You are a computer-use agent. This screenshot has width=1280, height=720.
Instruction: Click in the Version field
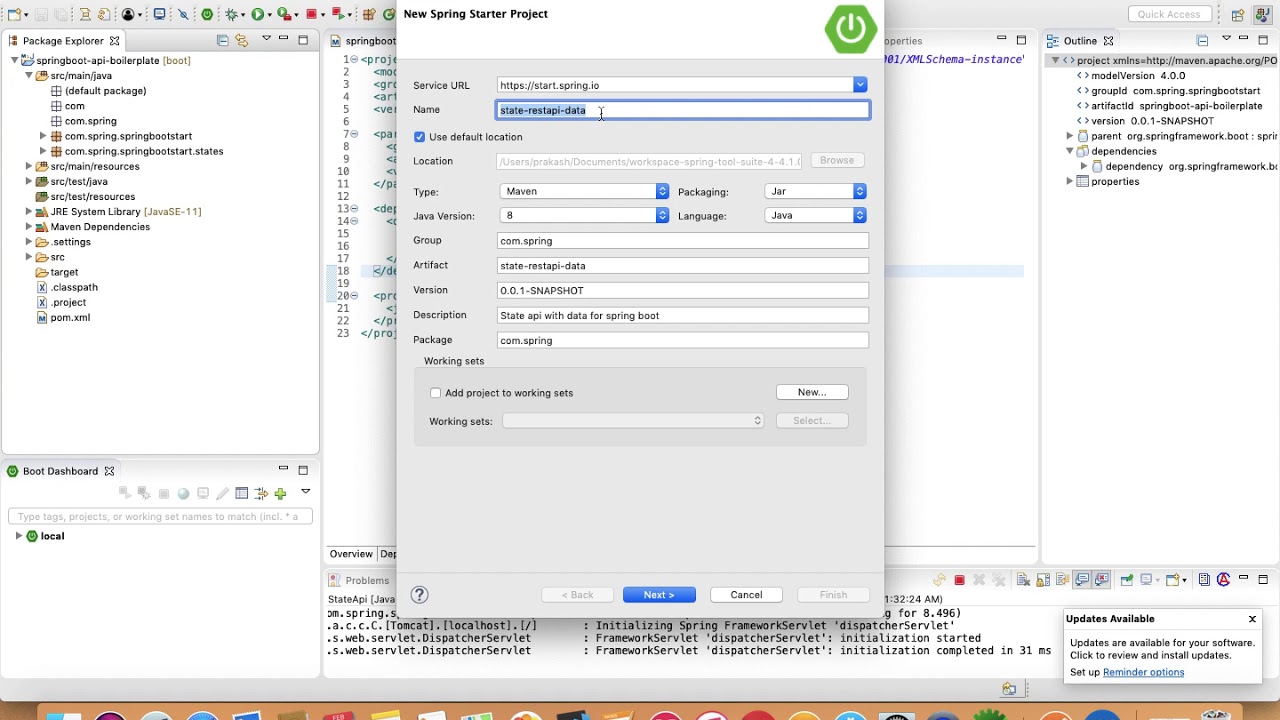[x=683, y=291]
